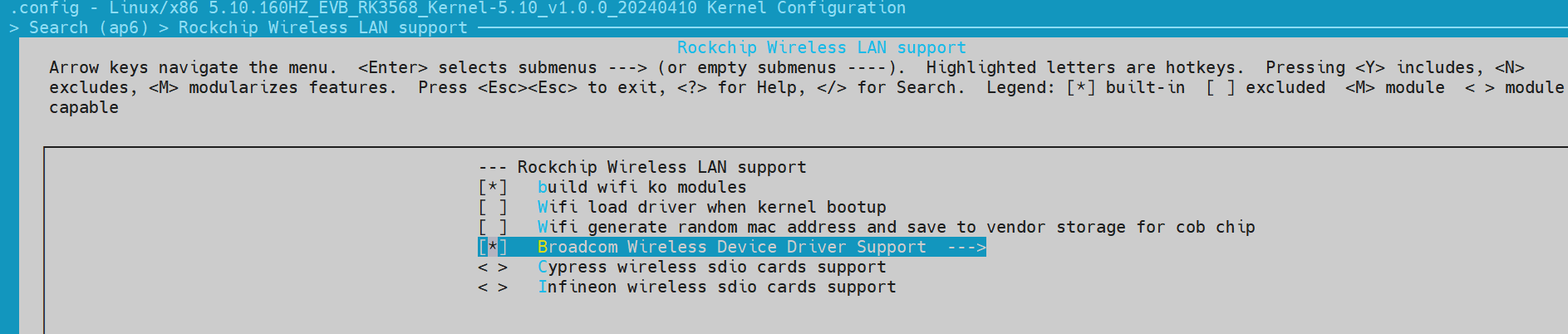Click the ".config" Kernel Configuration title text

pos(457,8)
